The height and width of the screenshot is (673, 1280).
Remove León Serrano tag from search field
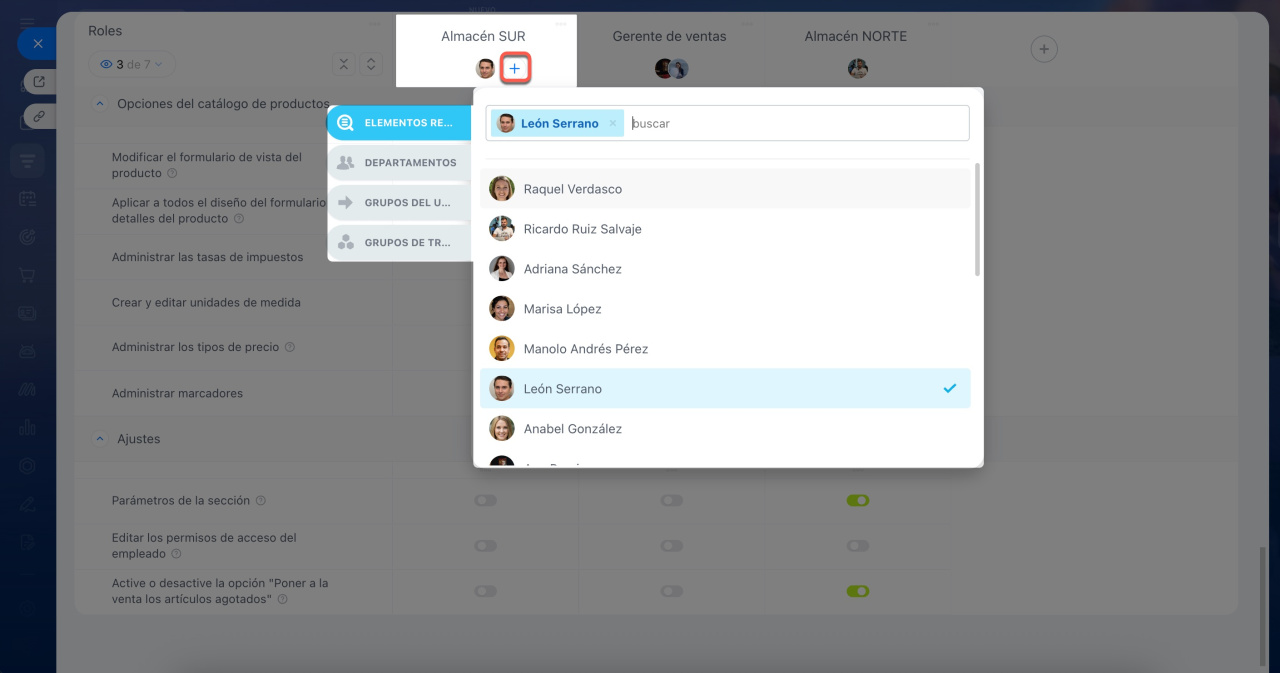(613, 124)
